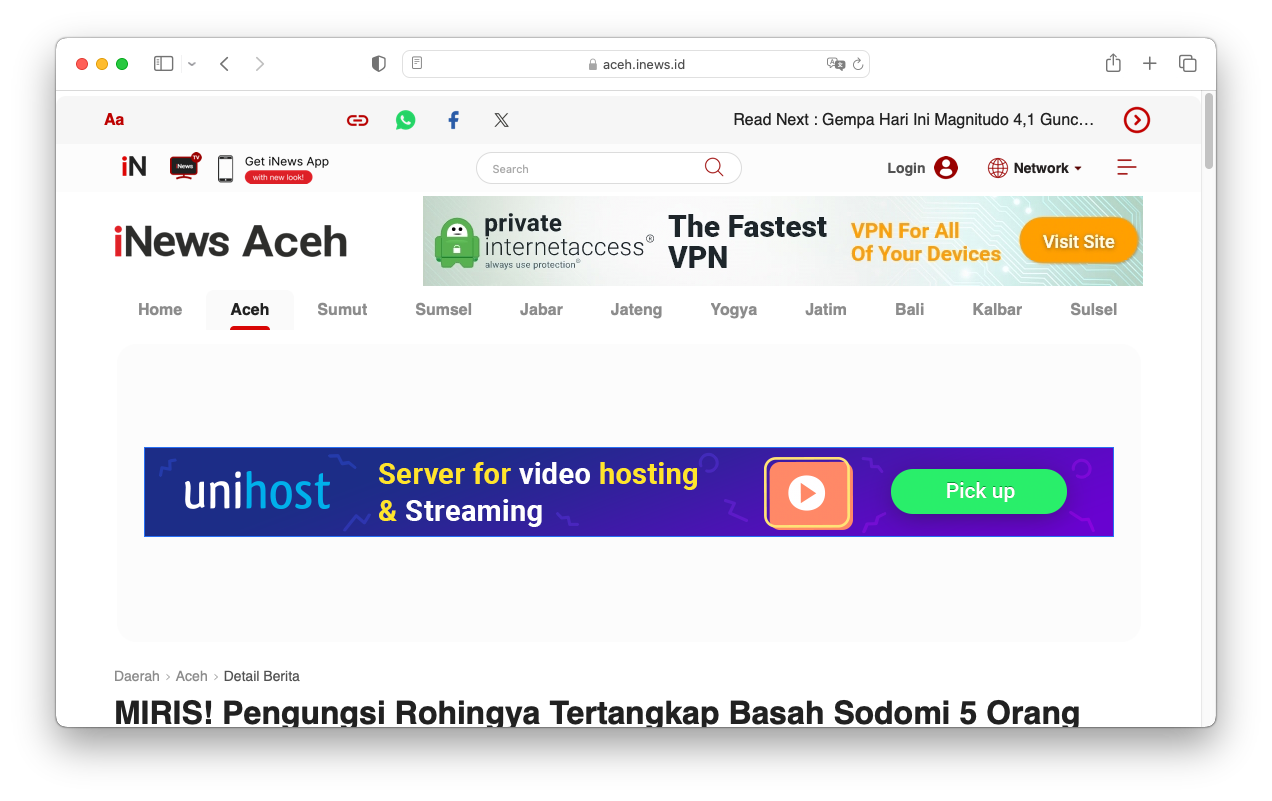
Task: Reload the page with the refresh icon
Action: [x=858, y=64]
